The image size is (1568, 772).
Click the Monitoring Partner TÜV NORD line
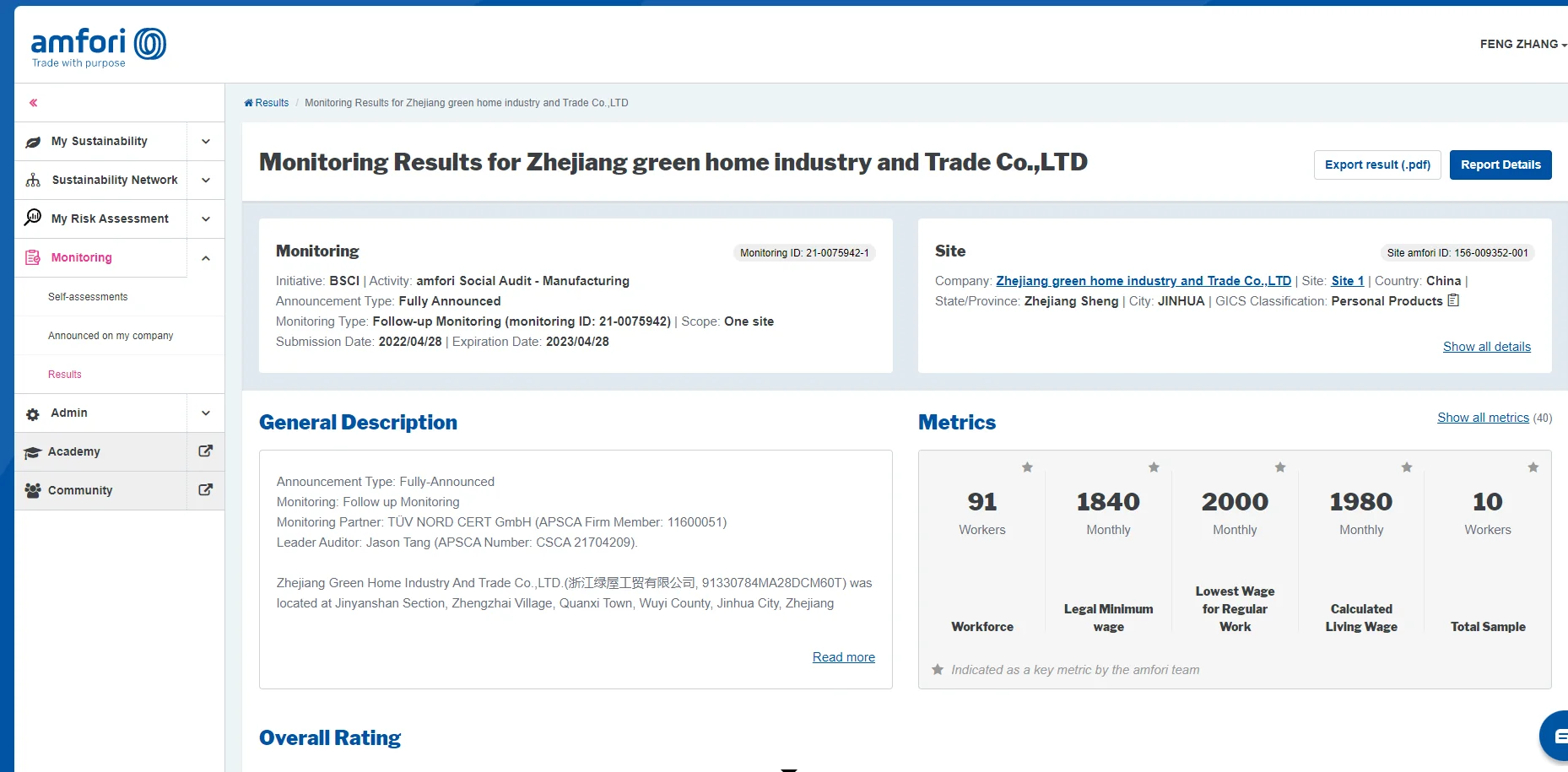(501, 522)
